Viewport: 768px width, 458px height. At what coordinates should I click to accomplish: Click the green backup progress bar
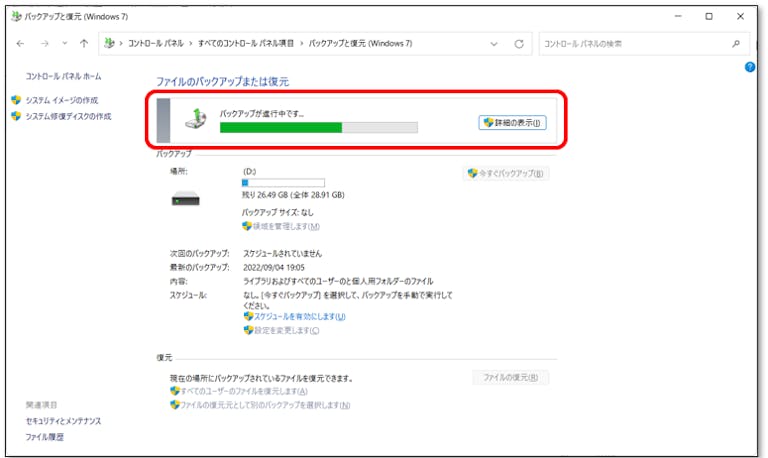coord(319,128)
